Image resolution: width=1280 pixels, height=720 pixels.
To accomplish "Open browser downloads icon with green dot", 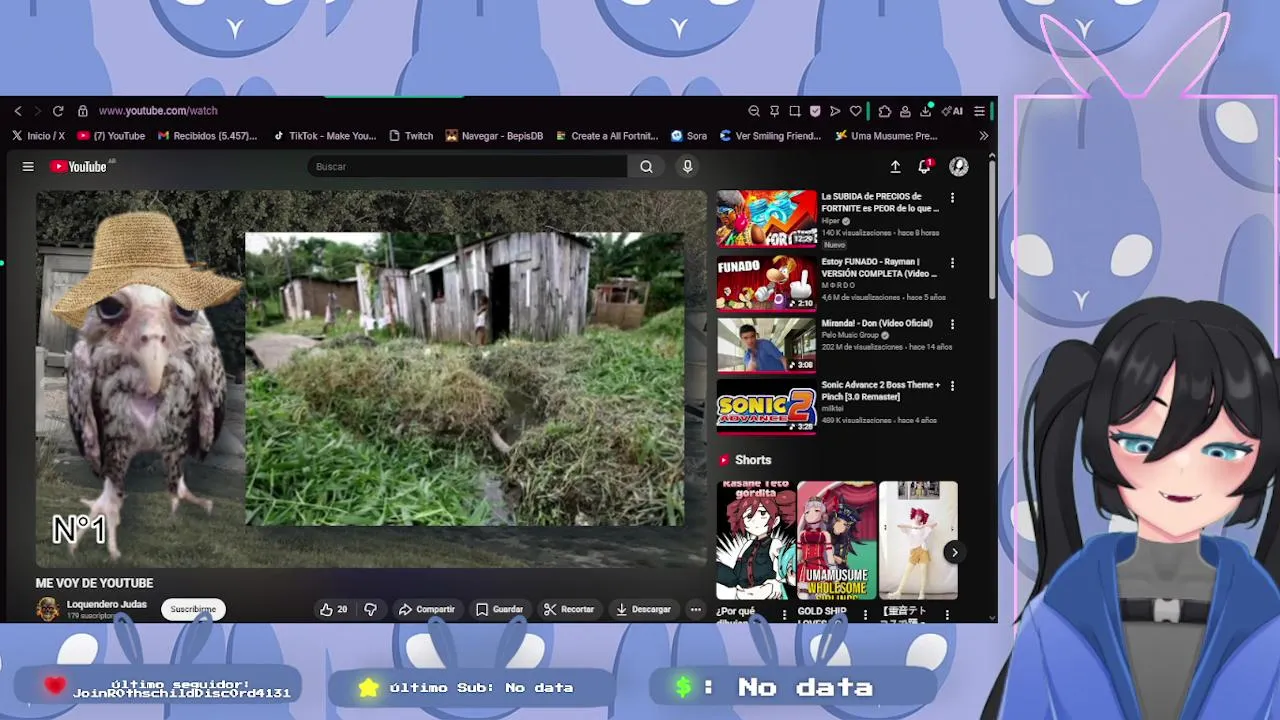I will (926, 110).
